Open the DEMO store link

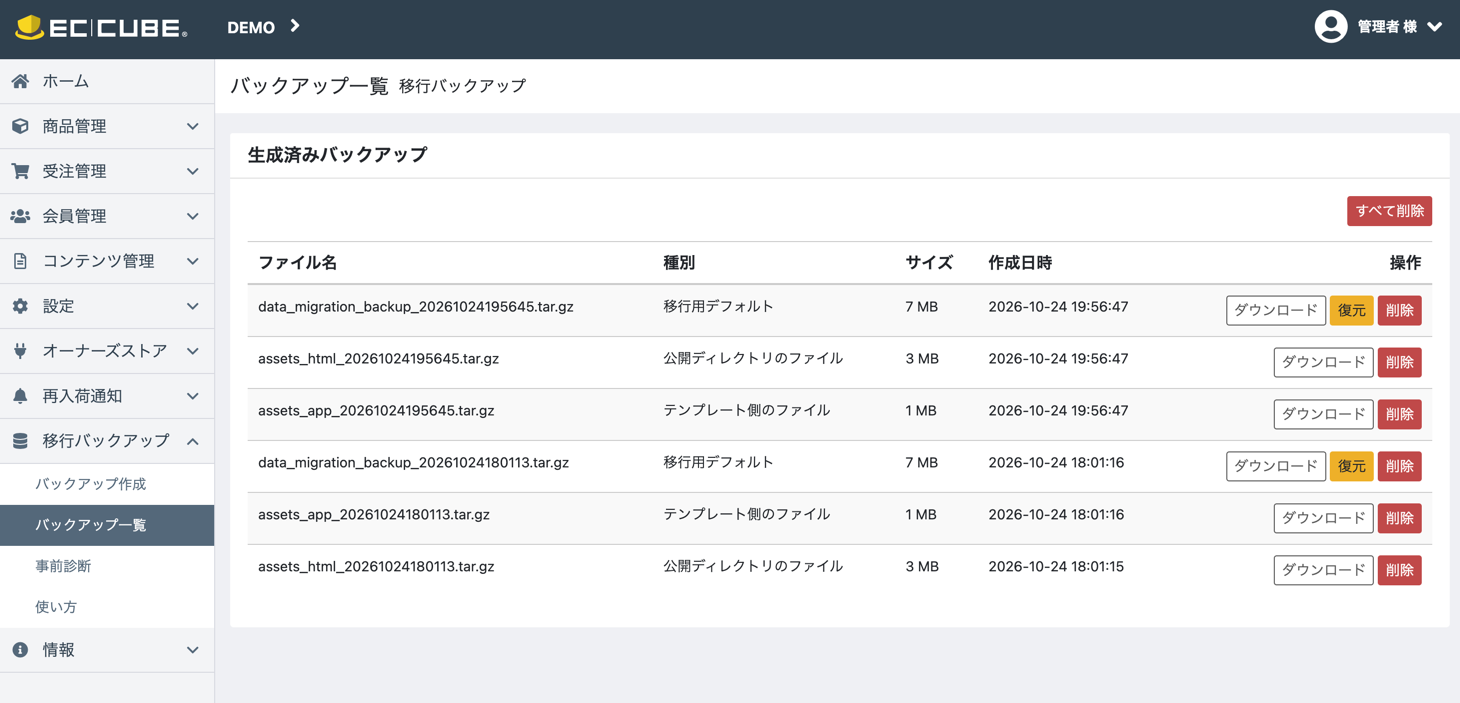(263, 27)
